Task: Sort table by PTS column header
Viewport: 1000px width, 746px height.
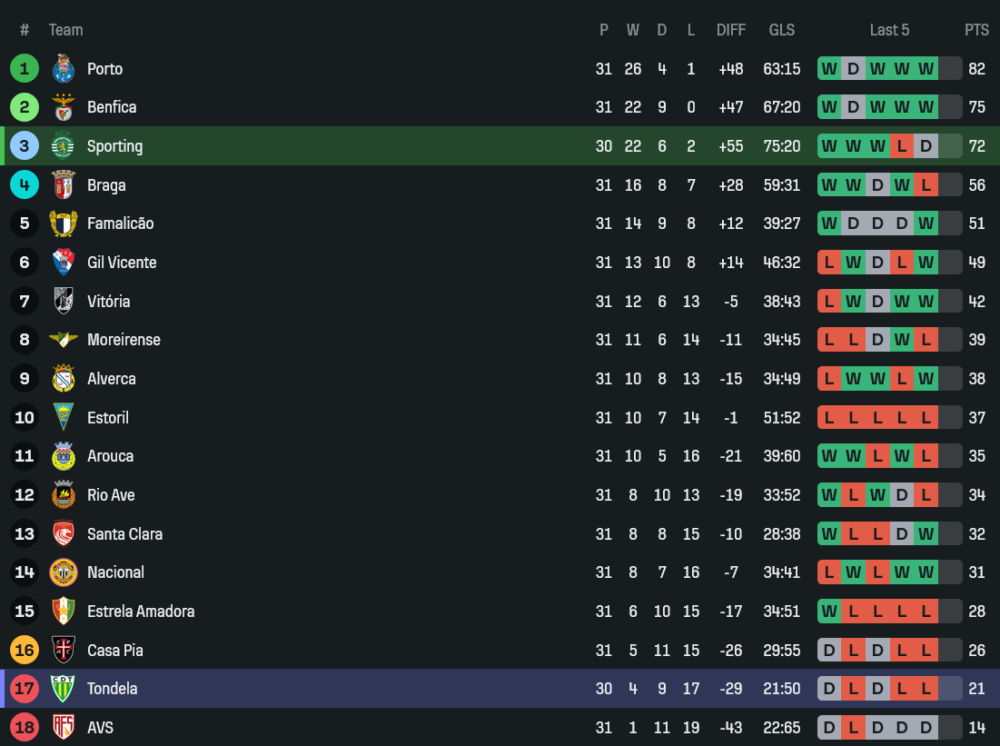Action: coord(976,30)
